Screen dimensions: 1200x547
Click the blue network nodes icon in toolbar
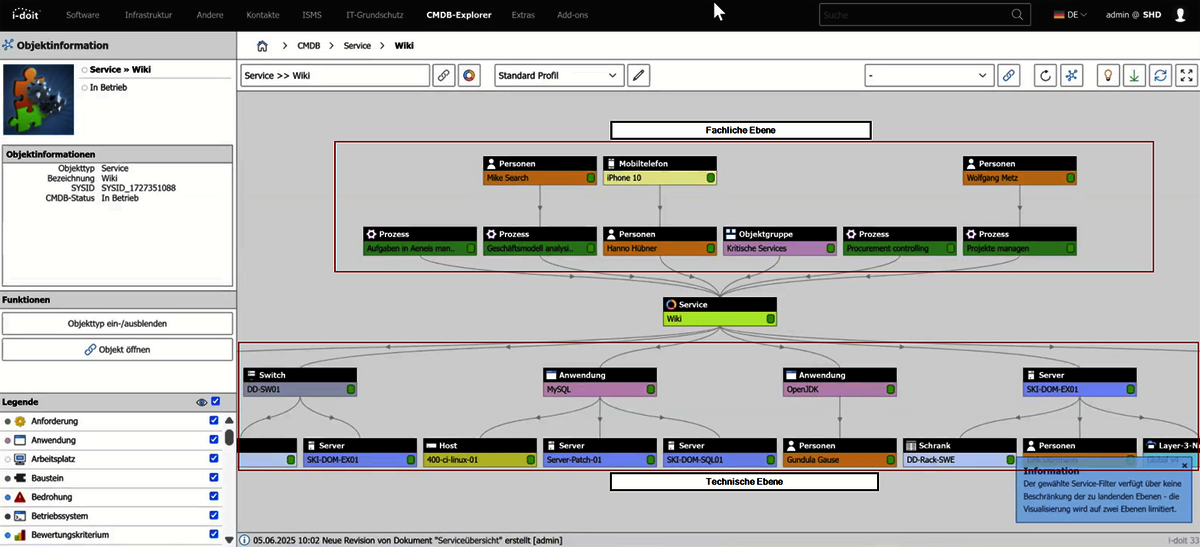click(1072, 76)
